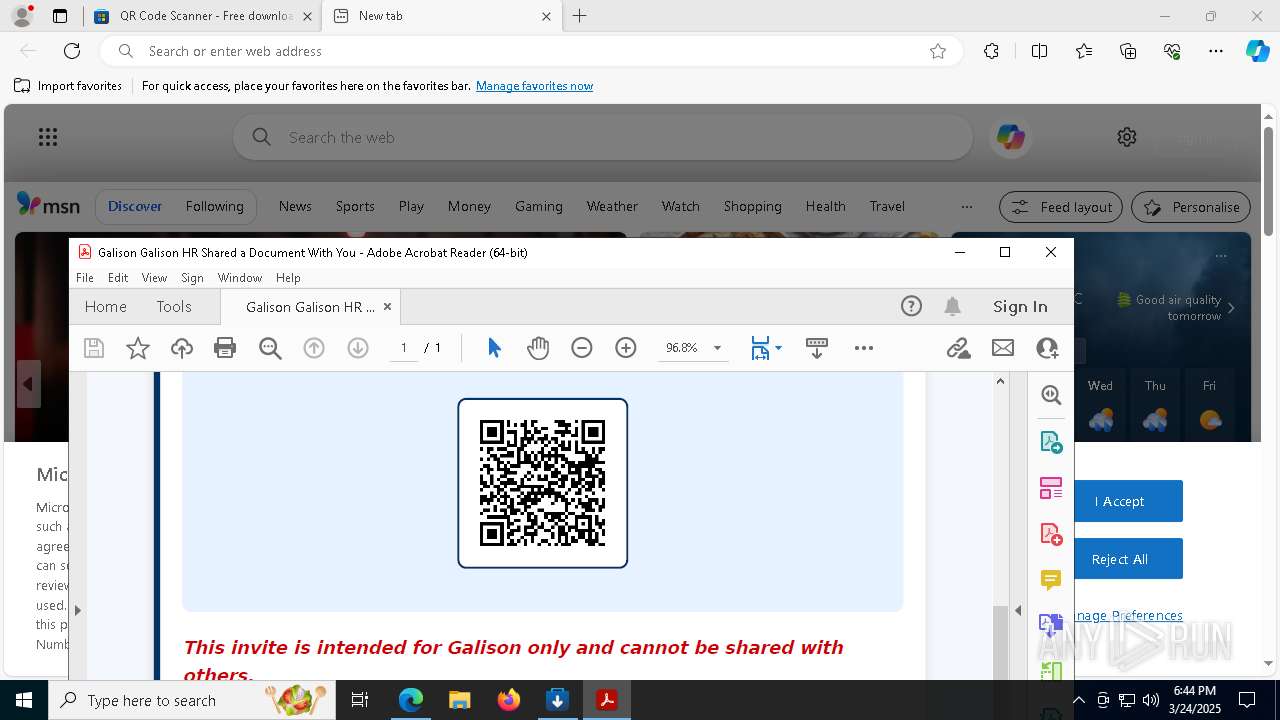Open Export PDF tool in right pane
This screenshot has width=1280, height=720.
tap(1051, 442)
